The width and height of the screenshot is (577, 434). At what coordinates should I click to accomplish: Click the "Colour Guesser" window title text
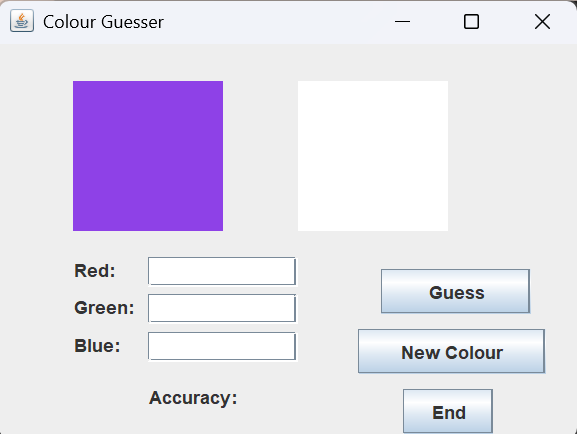(x=103, y=22)
